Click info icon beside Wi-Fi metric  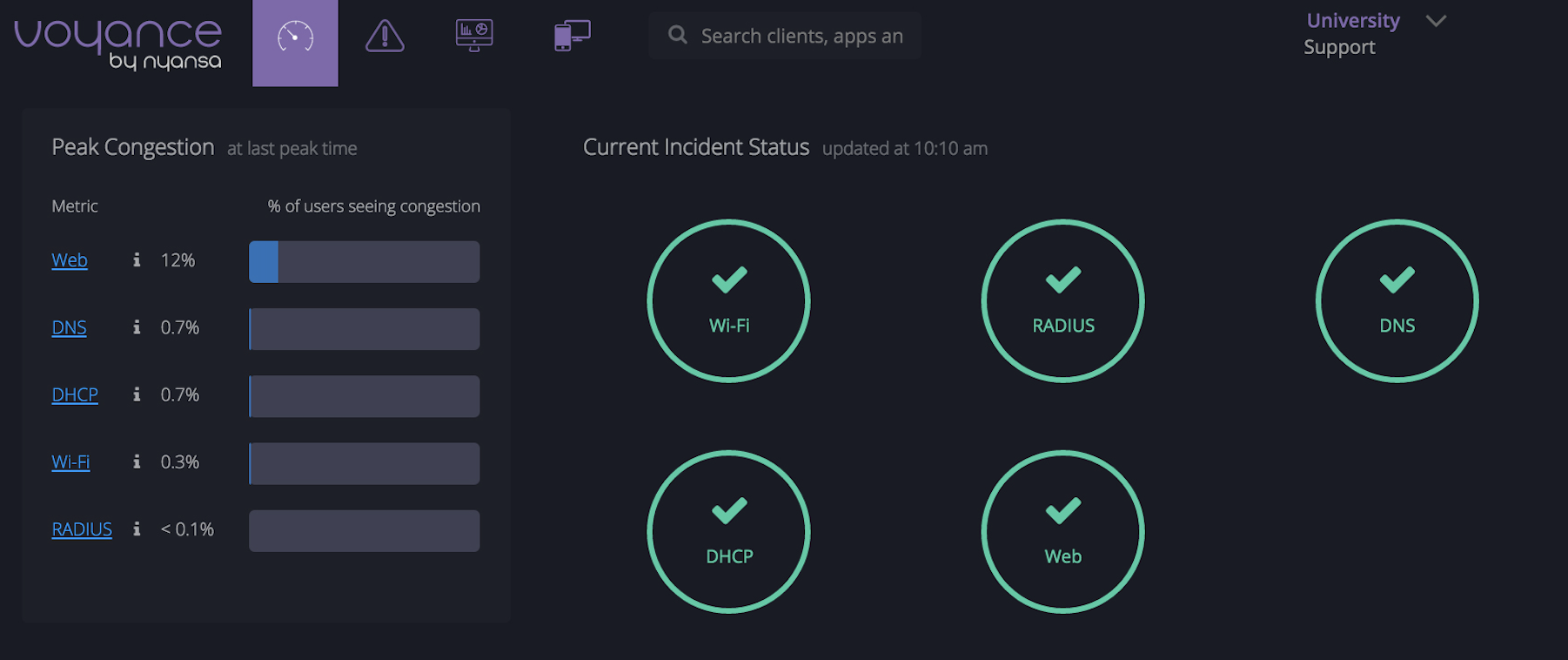137,461
